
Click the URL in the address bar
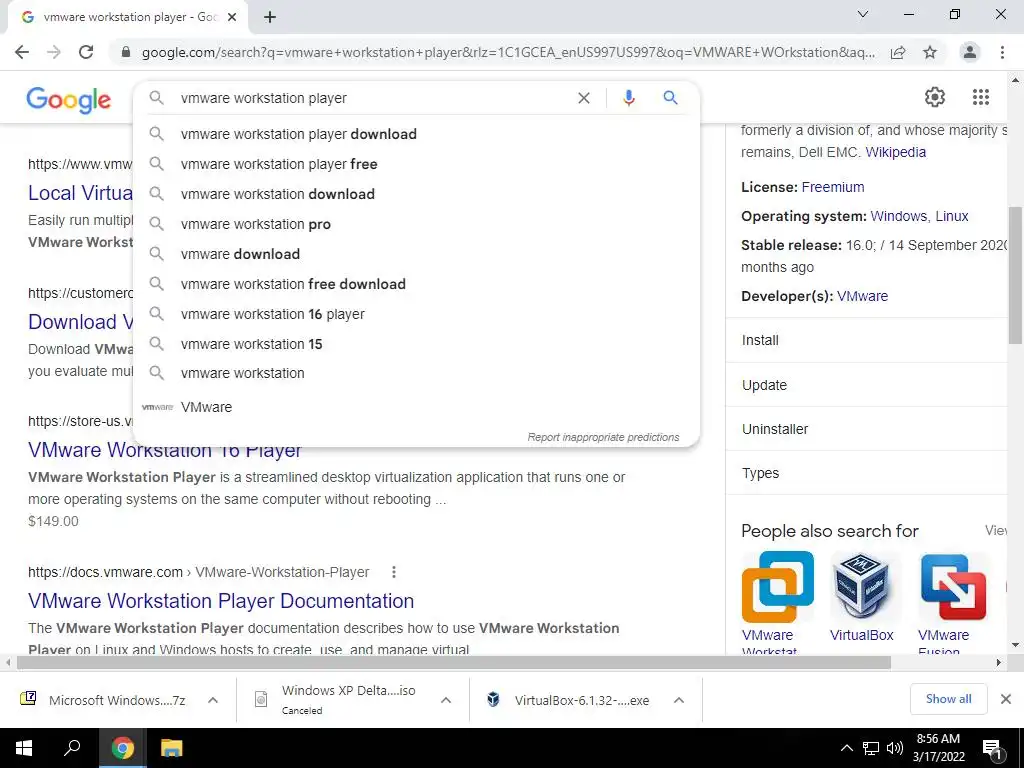click(x=508, y=52)
